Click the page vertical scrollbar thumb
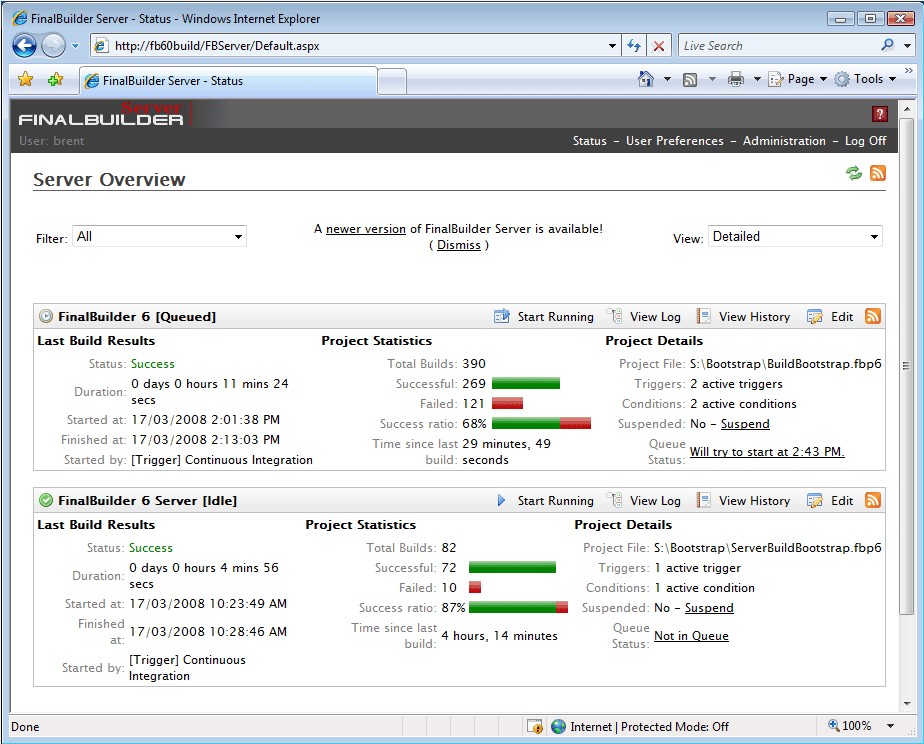Image resolution: width=924 pixels, height=744 pixels. point(906,365)
